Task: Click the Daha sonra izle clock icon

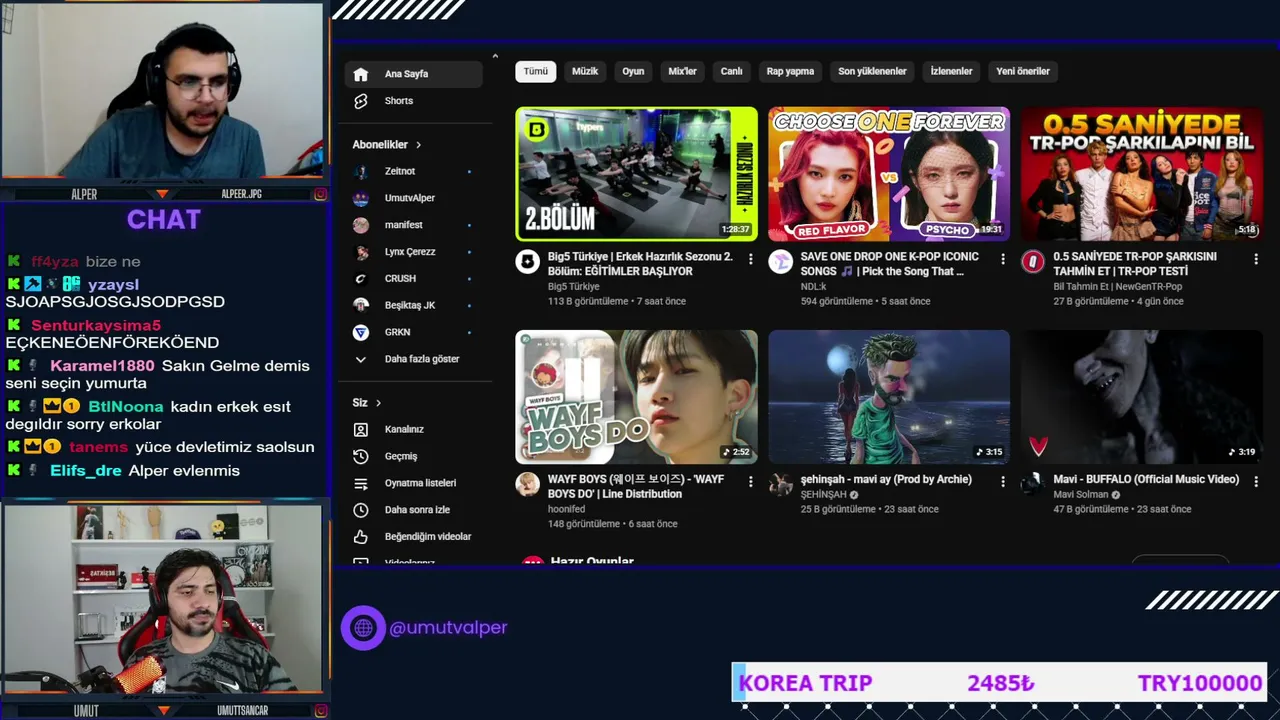Action: pyautogui.click(x=361, y=510)
